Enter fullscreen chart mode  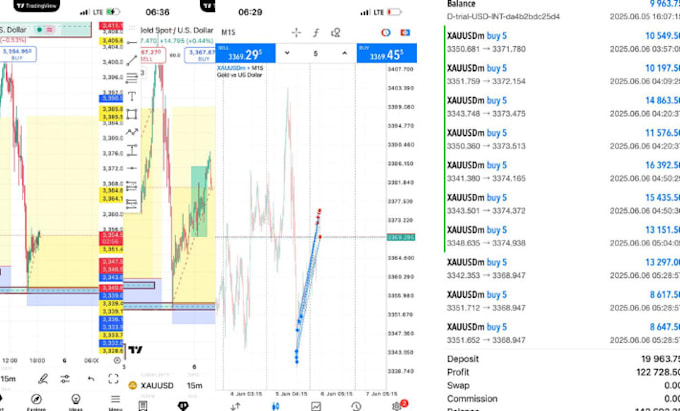[113, 379]
